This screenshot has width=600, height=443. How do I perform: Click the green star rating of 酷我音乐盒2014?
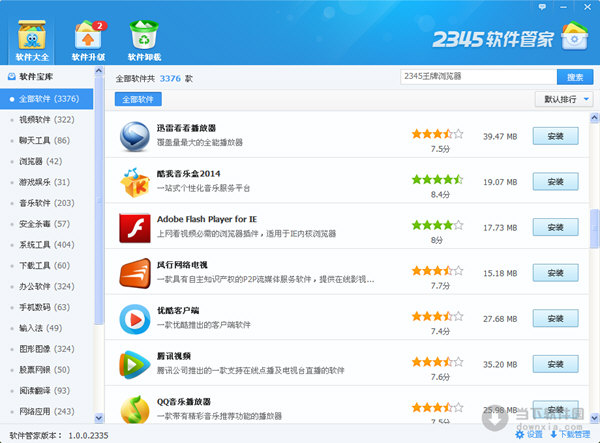tap(437, 179)
